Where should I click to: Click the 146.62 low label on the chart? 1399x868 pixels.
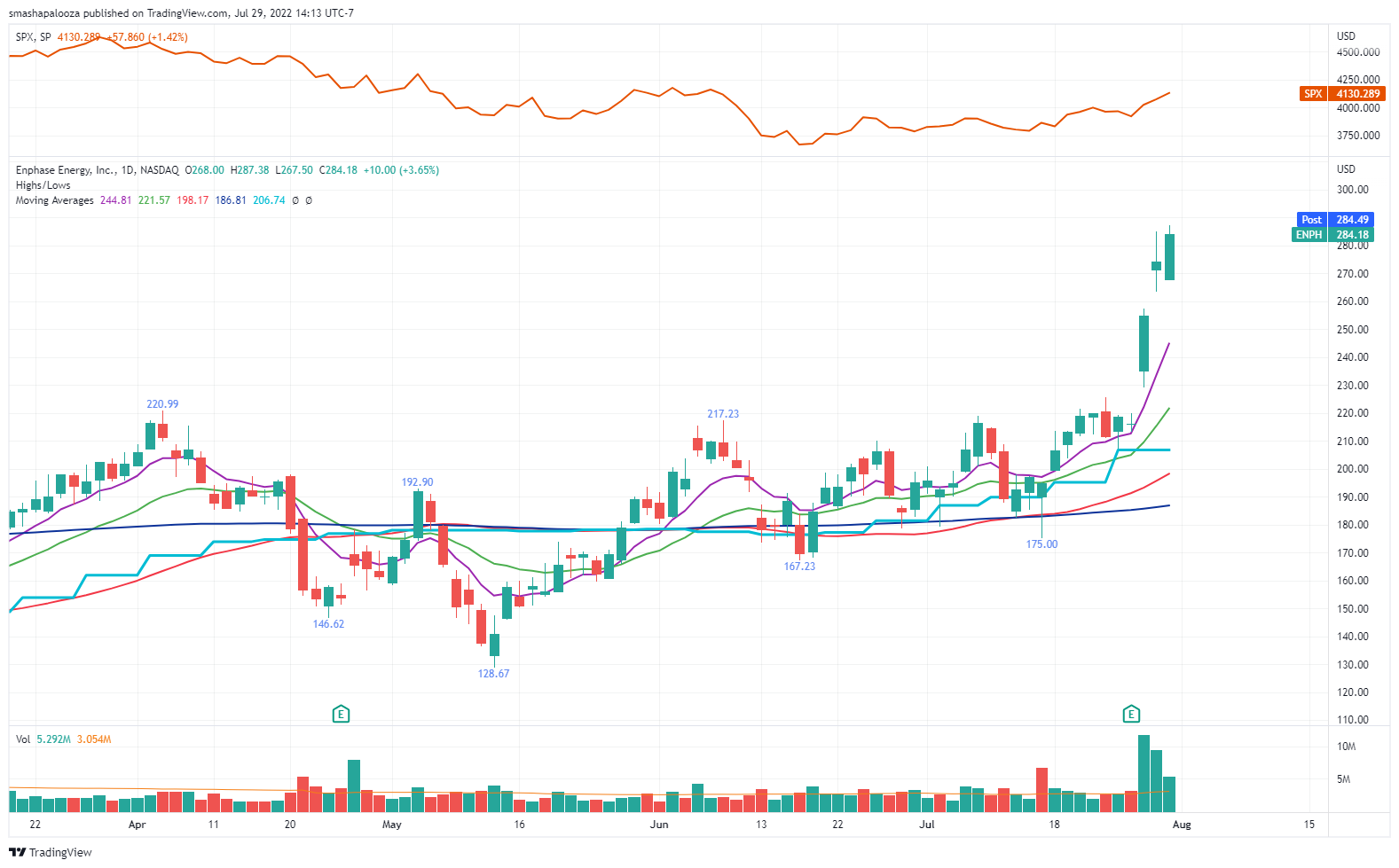pyautogui.click(x=328, y=624)
